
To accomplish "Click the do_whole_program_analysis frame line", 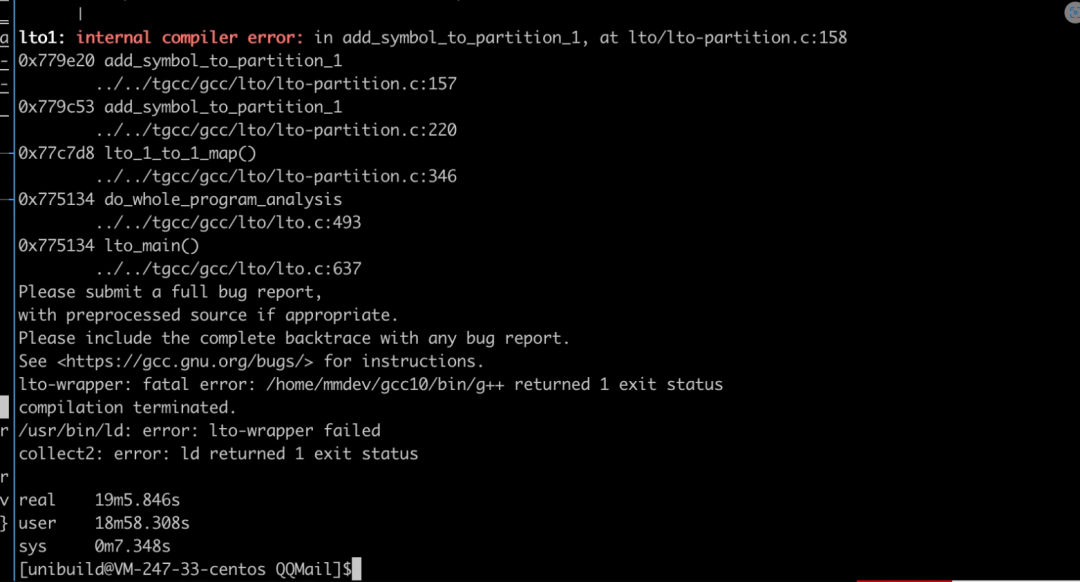I will 180,199.
